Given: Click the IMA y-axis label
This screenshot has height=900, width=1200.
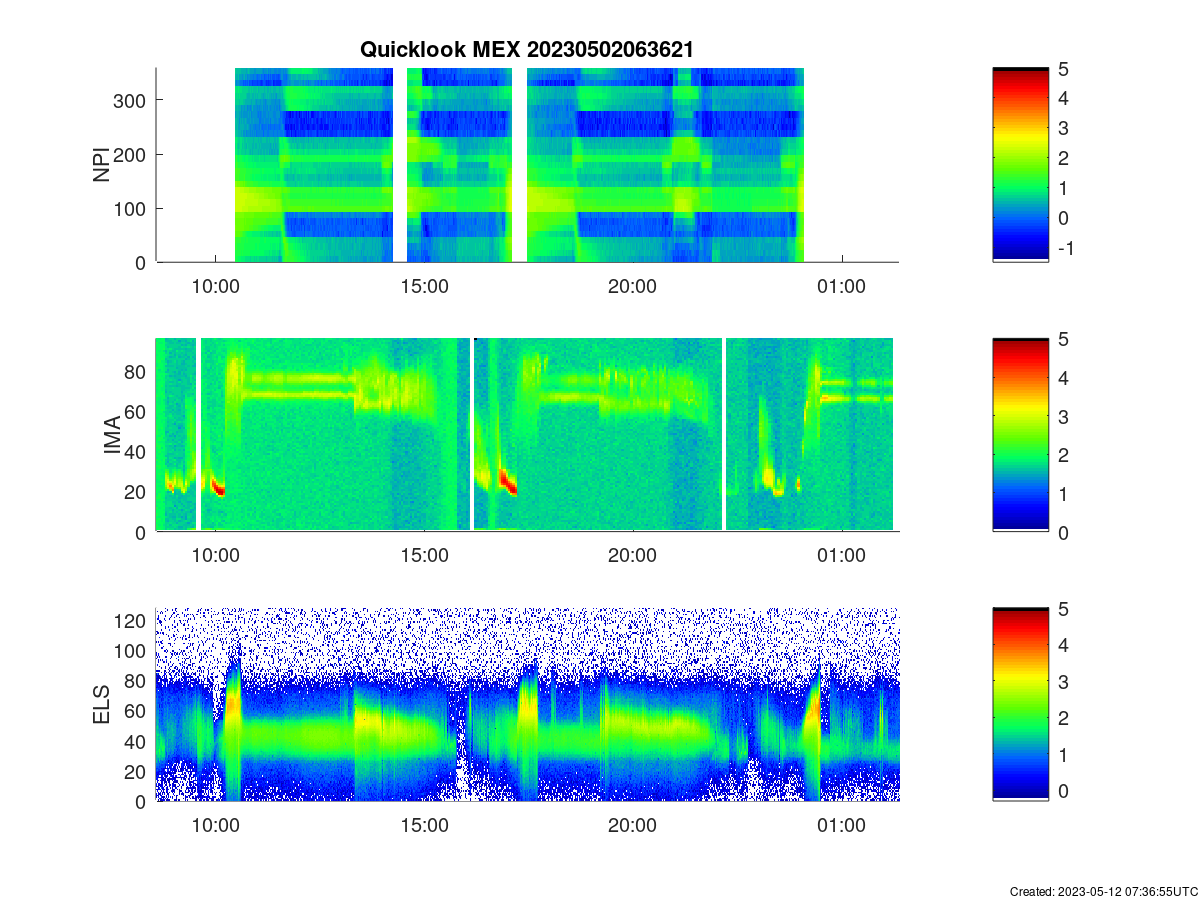Looking at the screenshot, I should 114,436.
